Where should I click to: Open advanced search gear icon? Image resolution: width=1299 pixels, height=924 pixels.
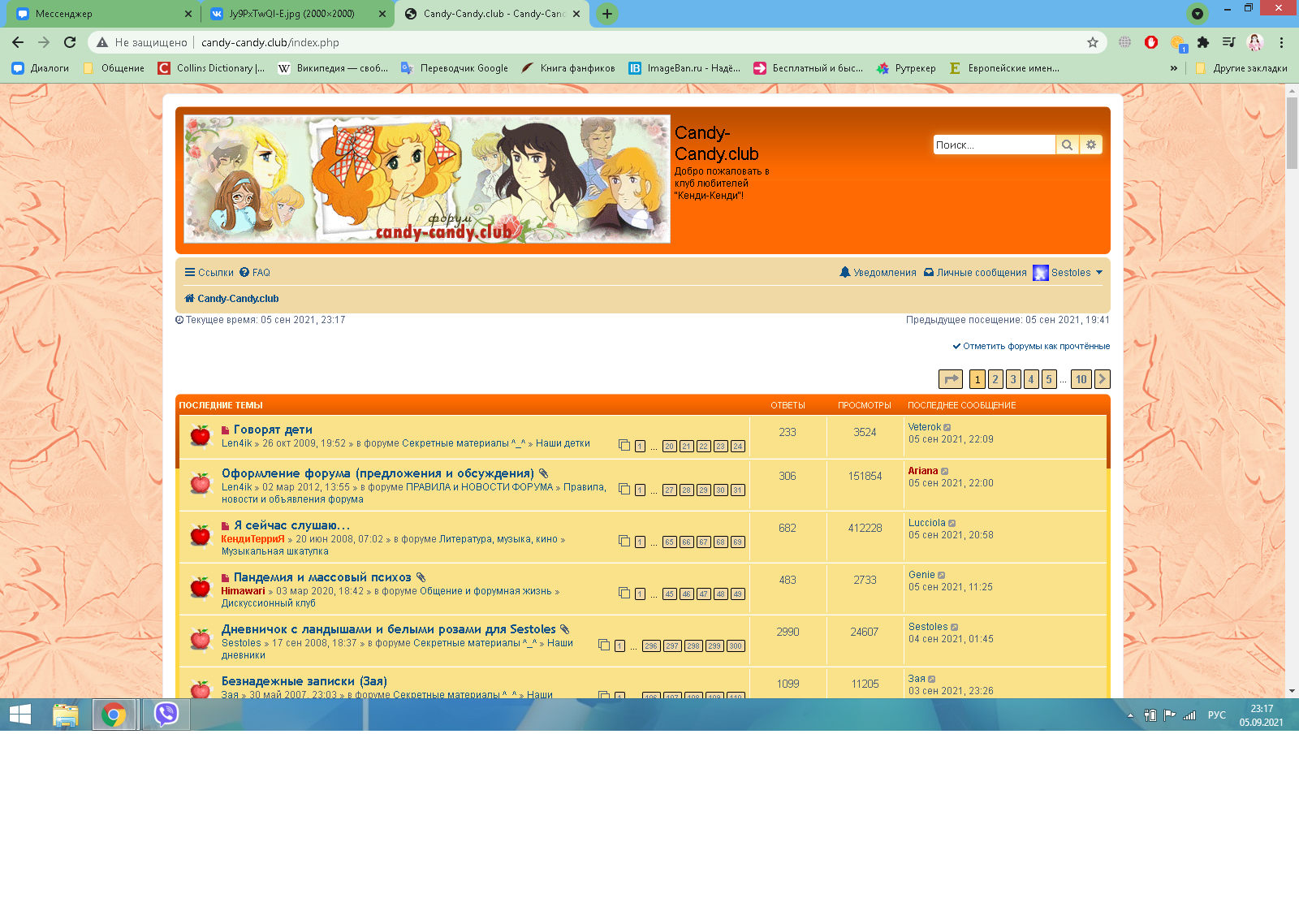[x=1091, y=145]
